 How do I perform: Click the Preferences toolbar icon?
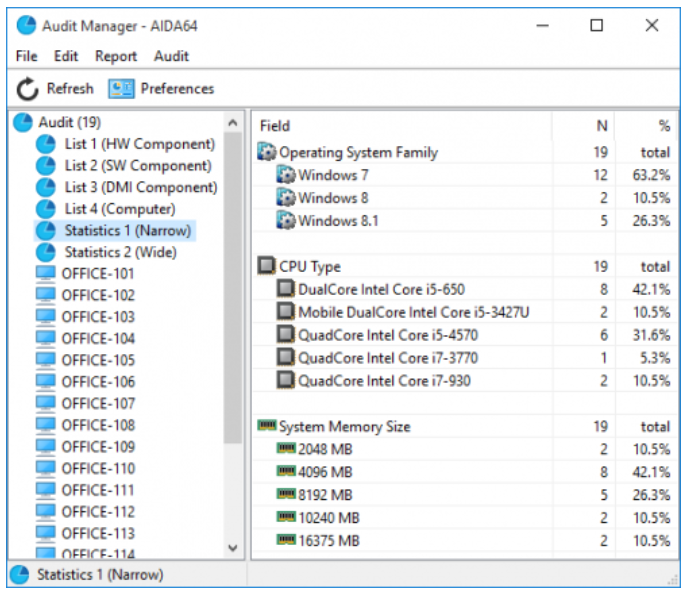pos(121,89)
